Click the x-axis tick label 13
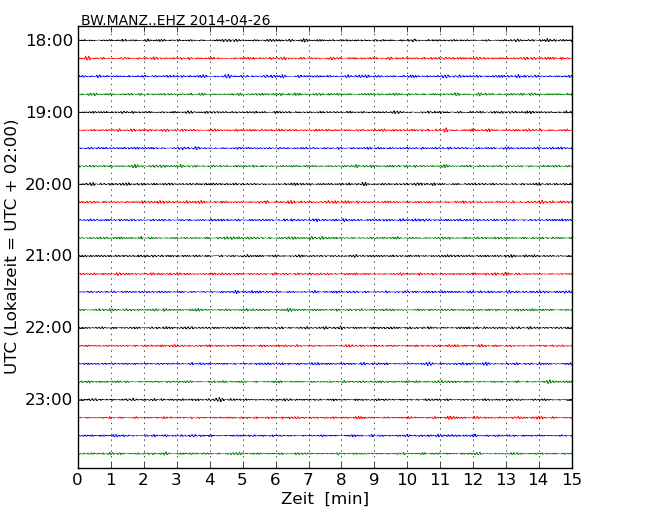650x520 pixels. 506,480
